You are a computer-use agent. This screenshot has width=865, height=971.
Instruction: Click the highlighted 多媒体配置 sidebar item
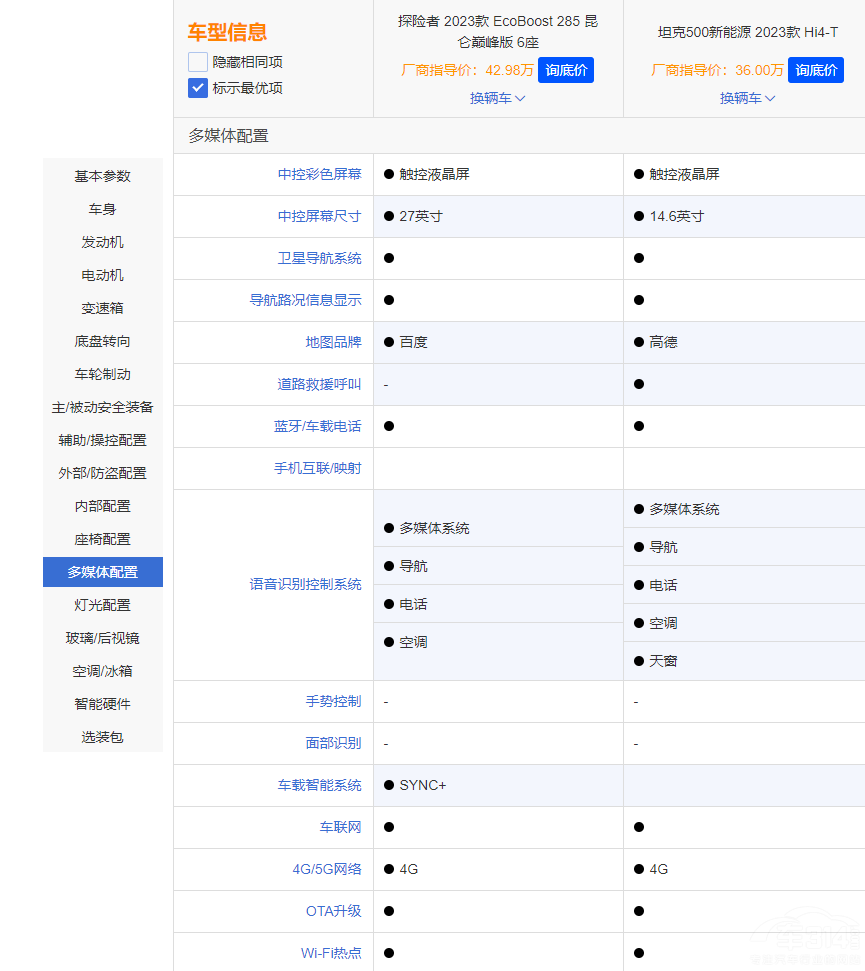tap(102, 572)
